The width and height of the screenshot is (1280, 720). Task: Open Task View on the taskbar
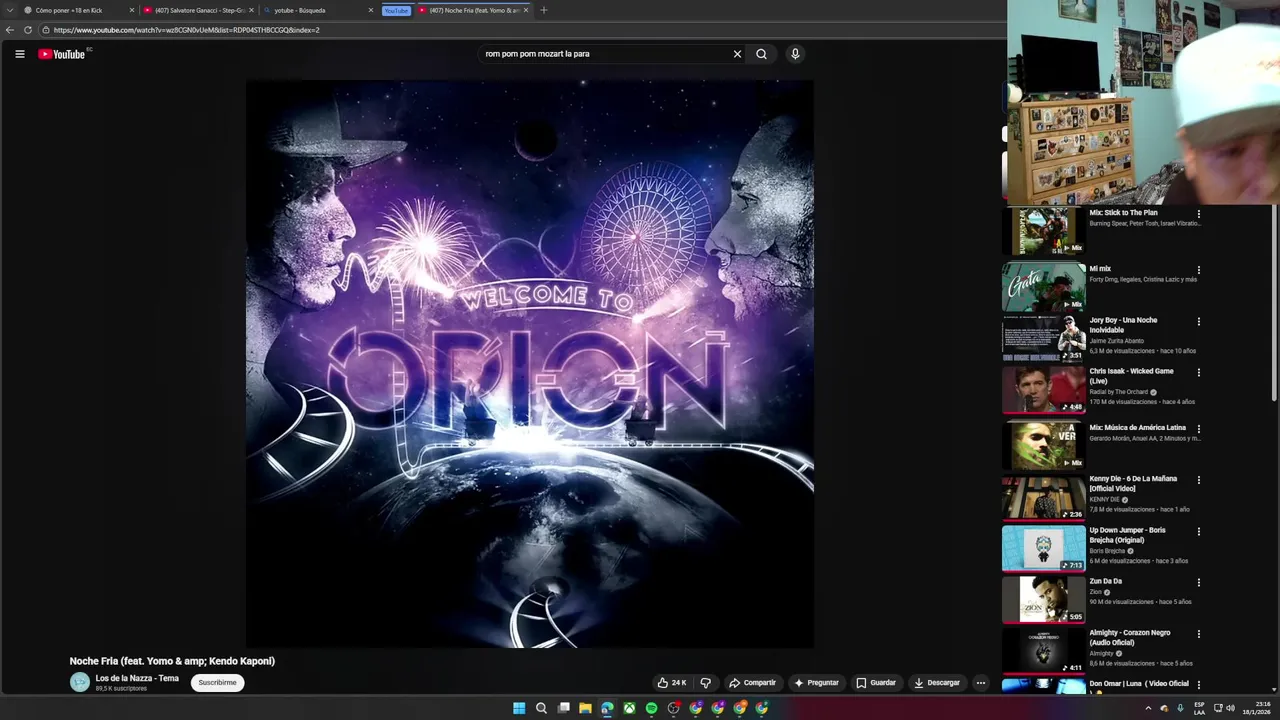pos(563,708)
